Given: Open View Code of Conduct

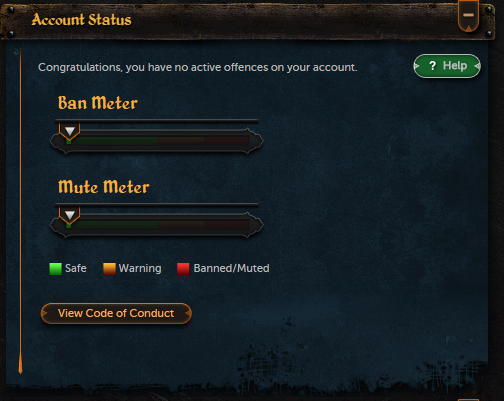Looking at the screenshot, I should click(116, 313).
